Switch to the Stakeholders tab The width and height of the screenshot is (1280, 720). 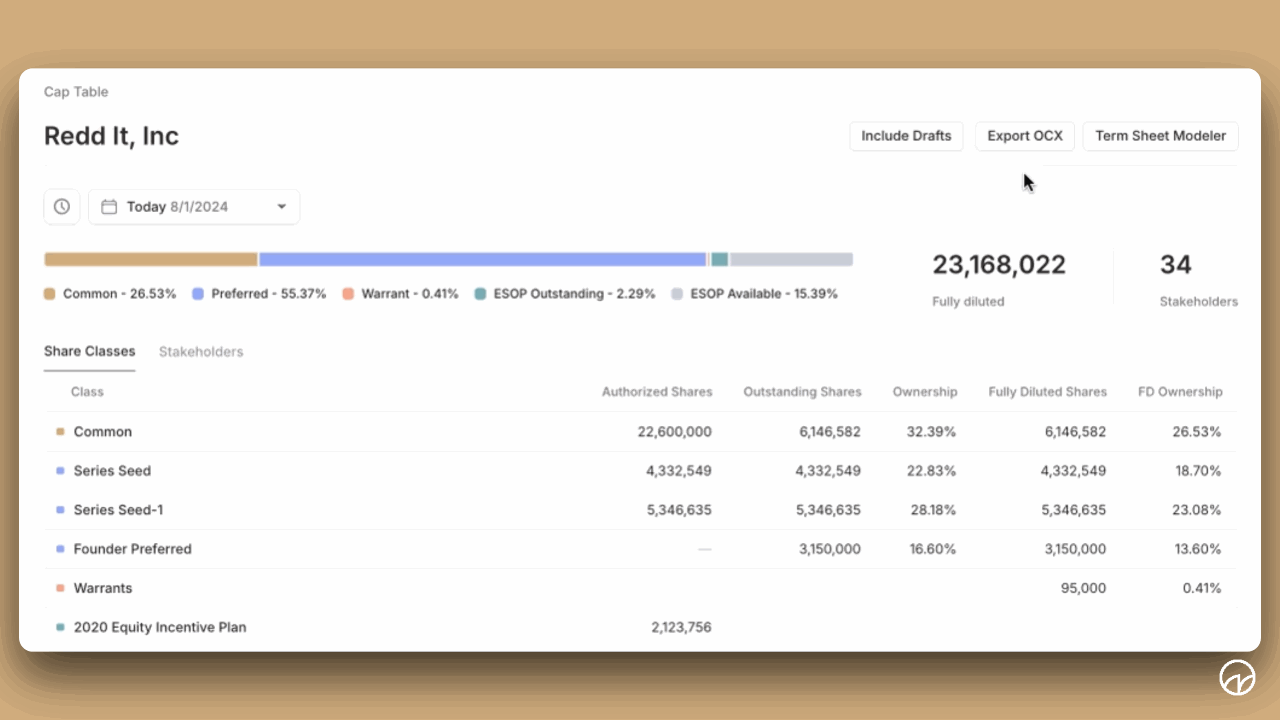(201, 352)
